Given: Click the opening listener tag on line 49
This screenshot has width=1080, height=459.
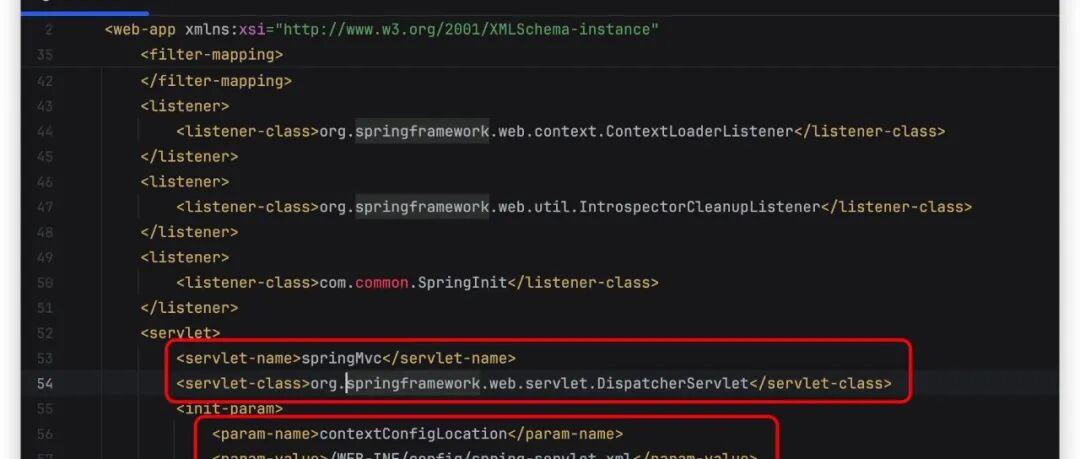Looking at the screenshot, I should tap(185, 258).
